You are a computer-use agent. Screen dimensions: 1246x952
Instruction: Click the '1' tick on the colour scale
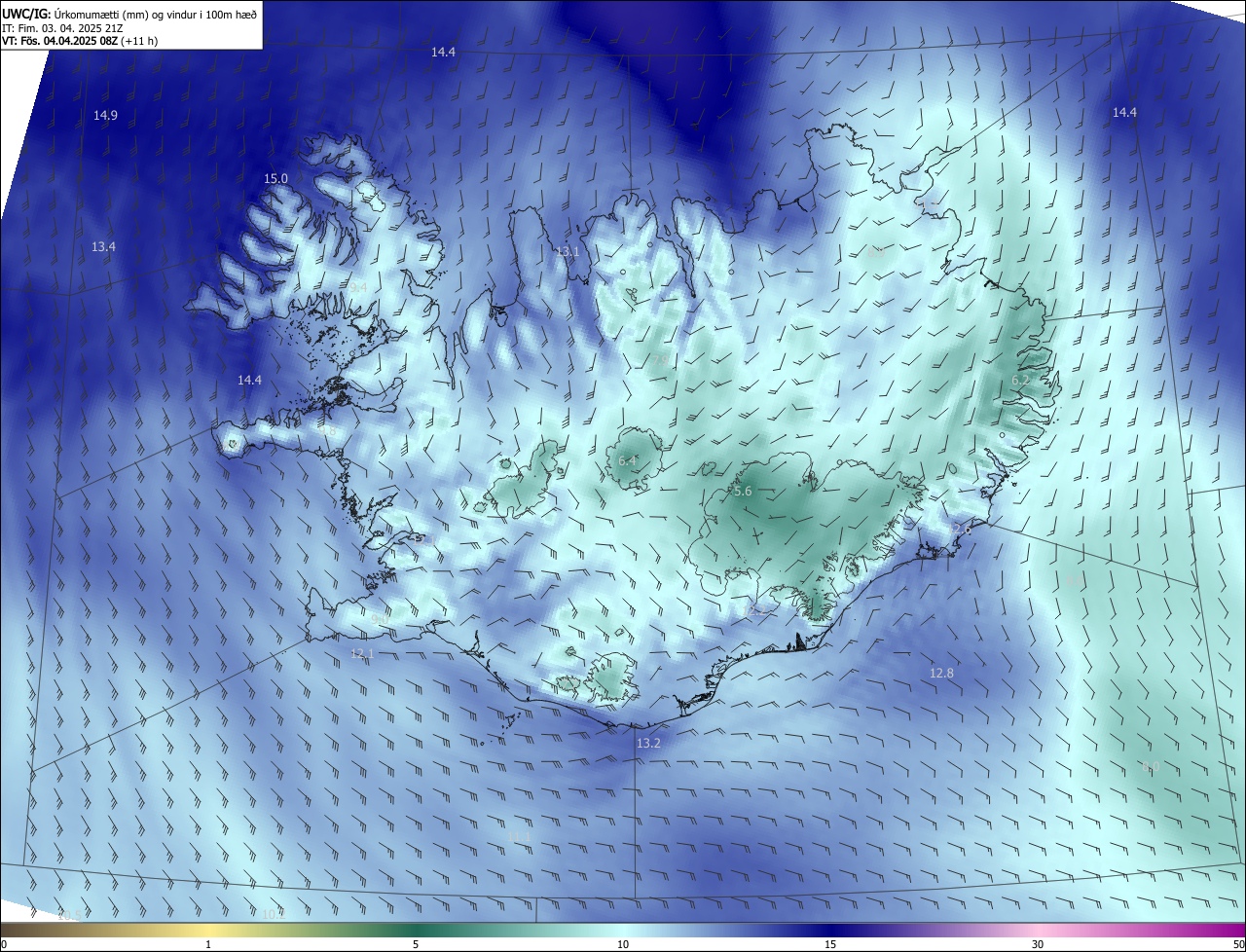tap(208, 944)
